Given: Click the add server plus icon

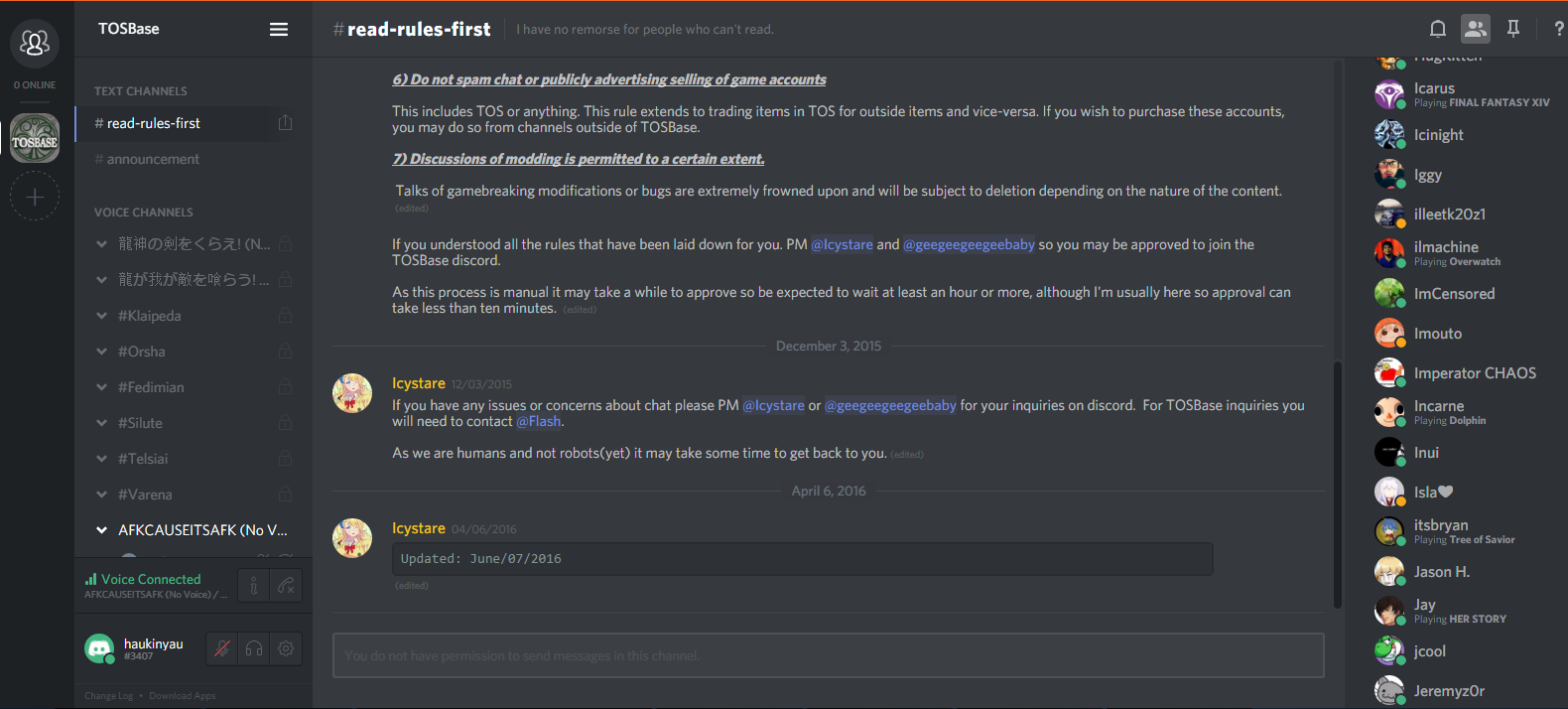Looking at the screenshot, I should pyautogui.click(x=35, y=197).
